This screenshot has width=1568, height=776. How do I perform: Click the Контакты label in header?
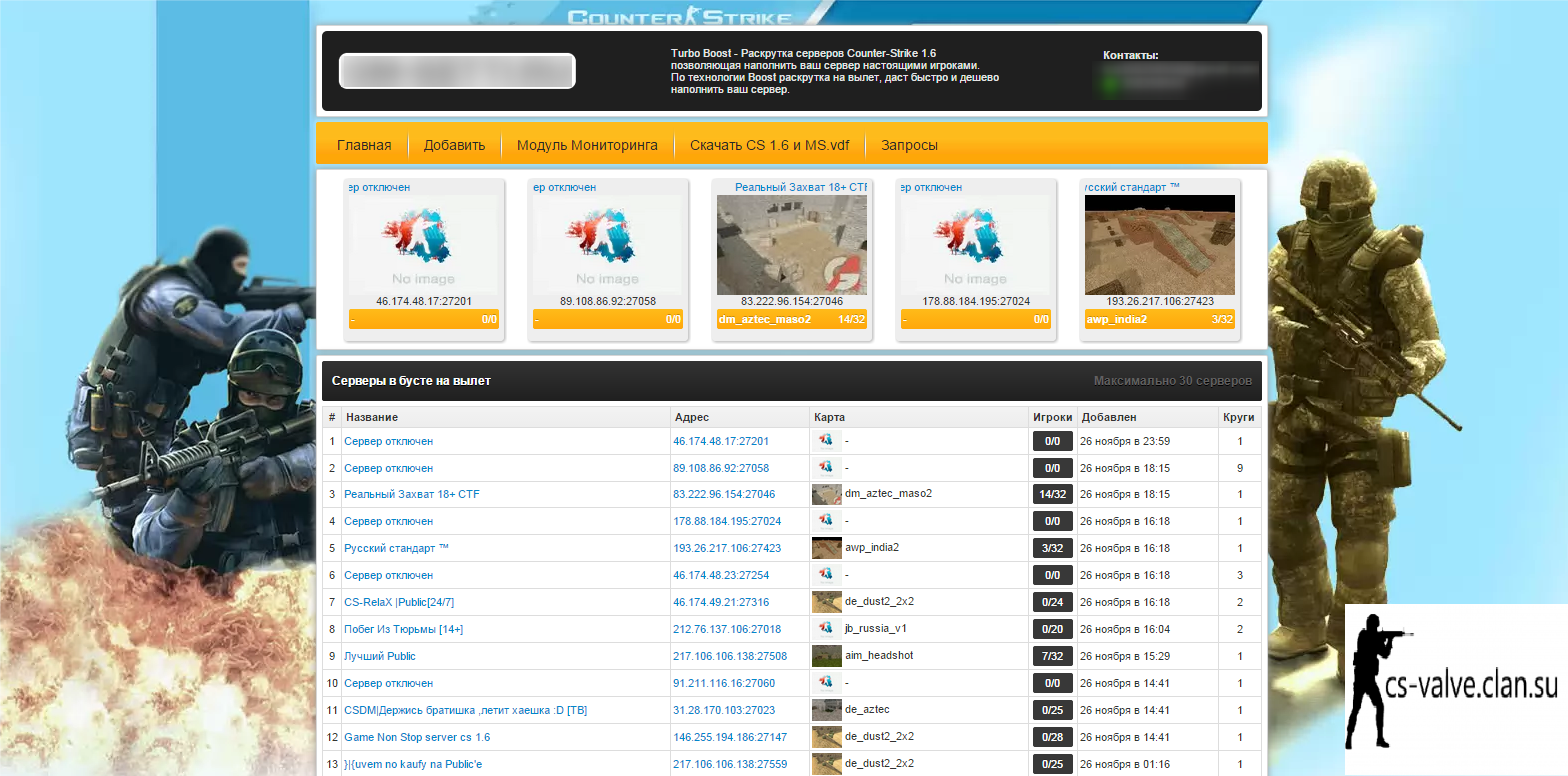[x=1131, y=55]
